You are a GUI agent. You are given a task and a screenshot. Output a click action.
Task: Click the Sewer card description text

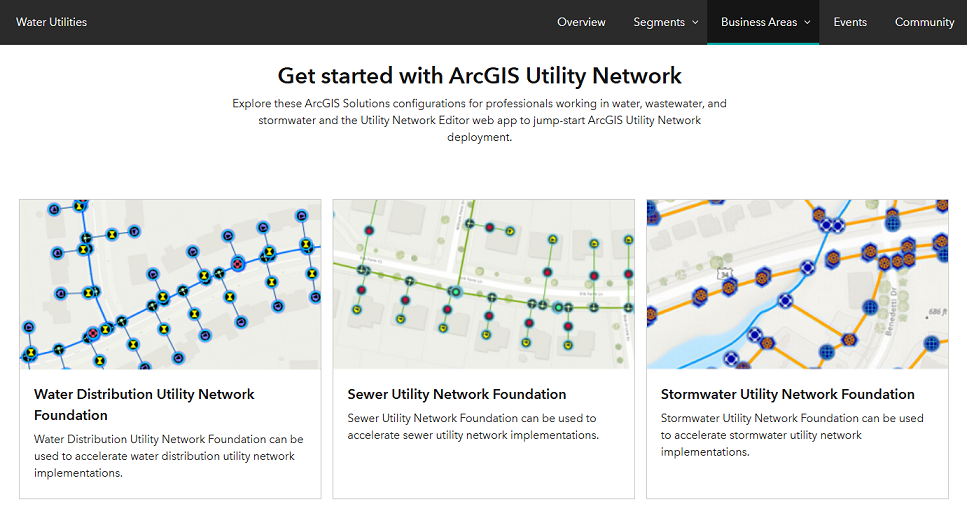pos(472,426)
